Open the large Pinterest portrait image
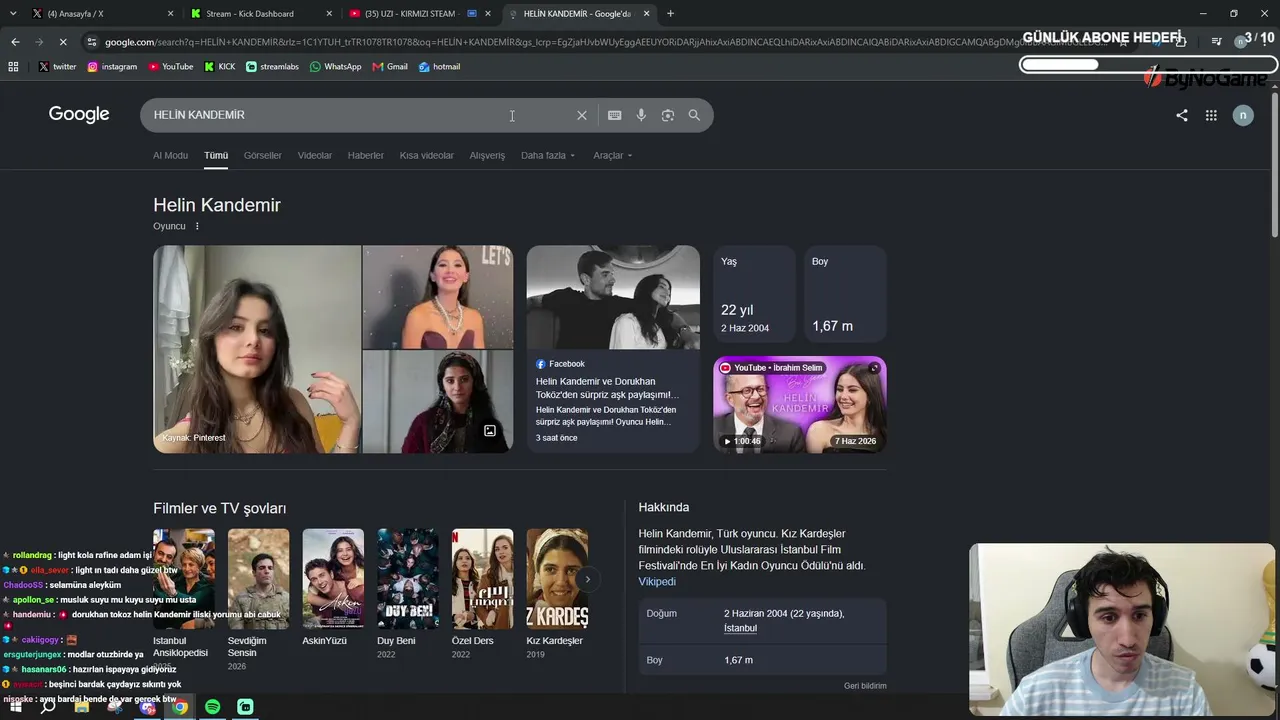The width and height of the screenshot is (1280, 720). [257, 349]
